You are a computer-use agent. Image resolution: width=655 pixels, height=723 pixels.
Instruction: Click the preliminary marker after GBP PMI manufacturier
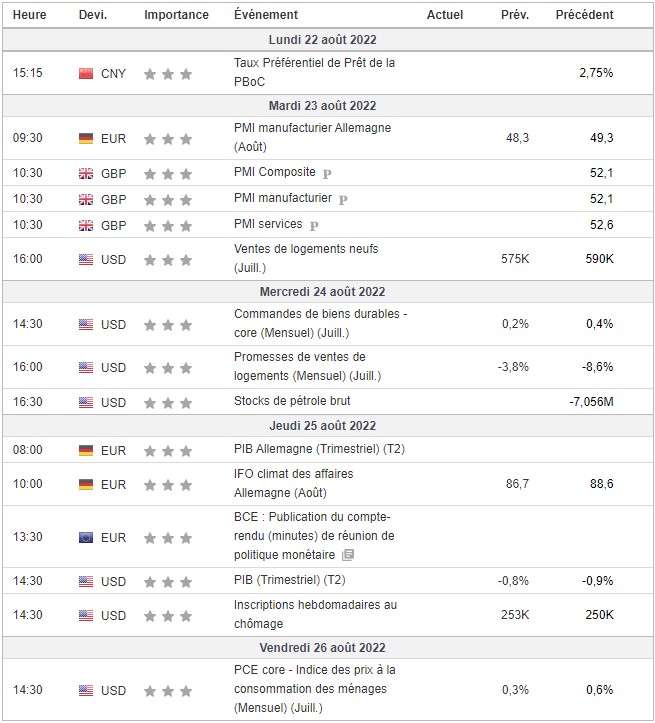point(343,199)
